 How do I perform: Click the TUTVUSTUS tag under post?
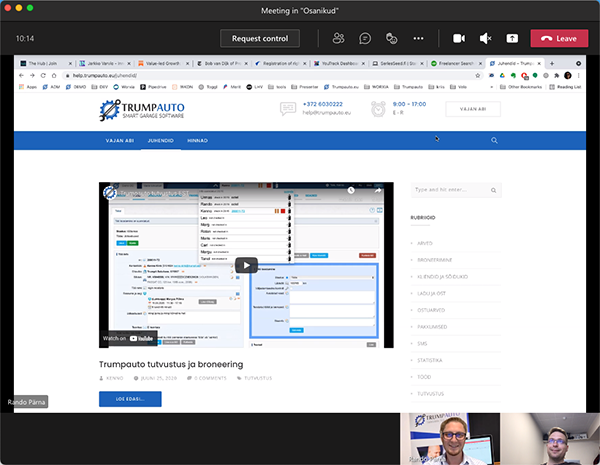click(x=258, y=378)
